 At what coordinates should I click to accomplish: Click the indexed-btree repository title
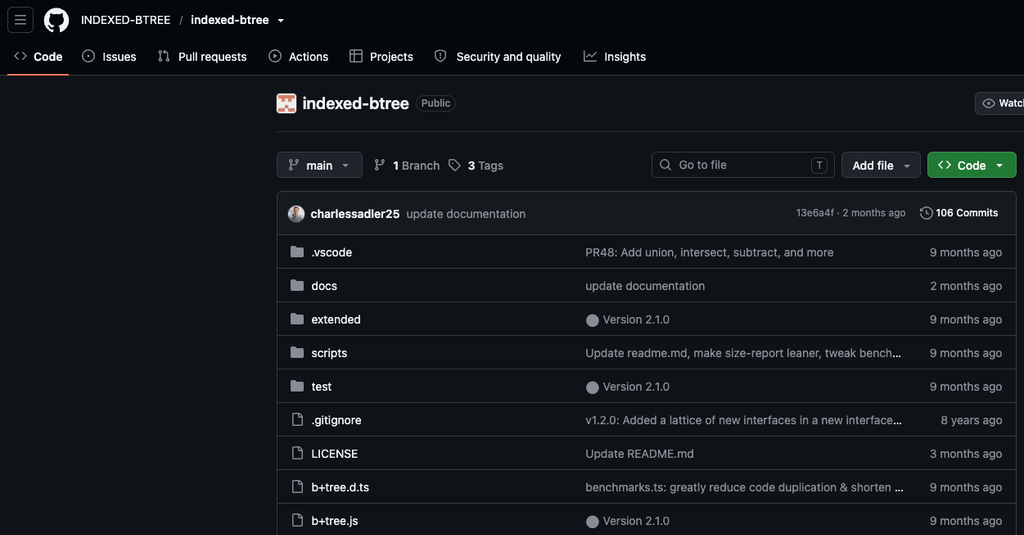(x=355, y=103)
